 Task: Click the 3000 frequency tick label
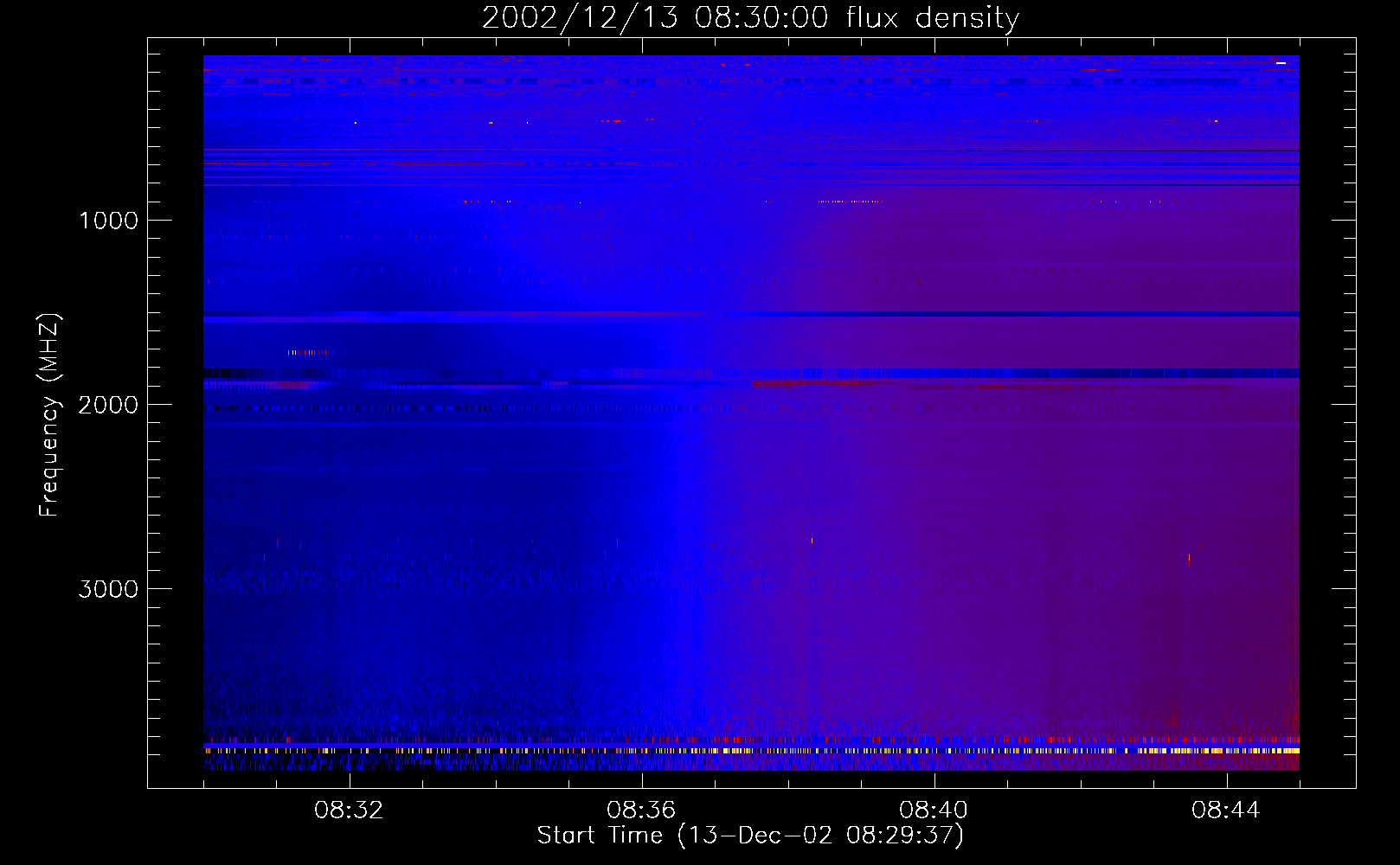tap(108, 589)
